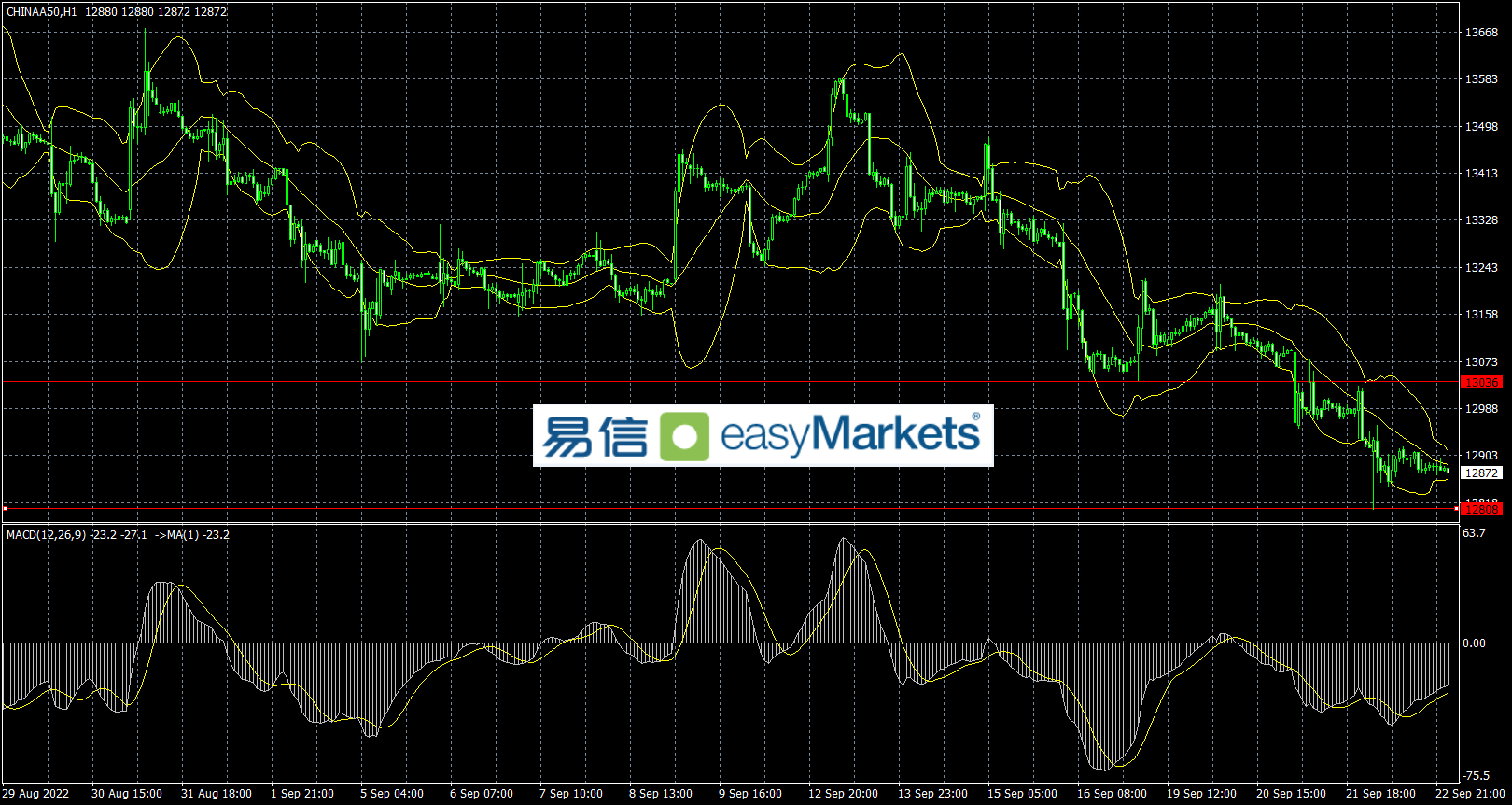Click the red 13036 price tag
This screenshot has height=805, width=1512.
point(1481,383)
